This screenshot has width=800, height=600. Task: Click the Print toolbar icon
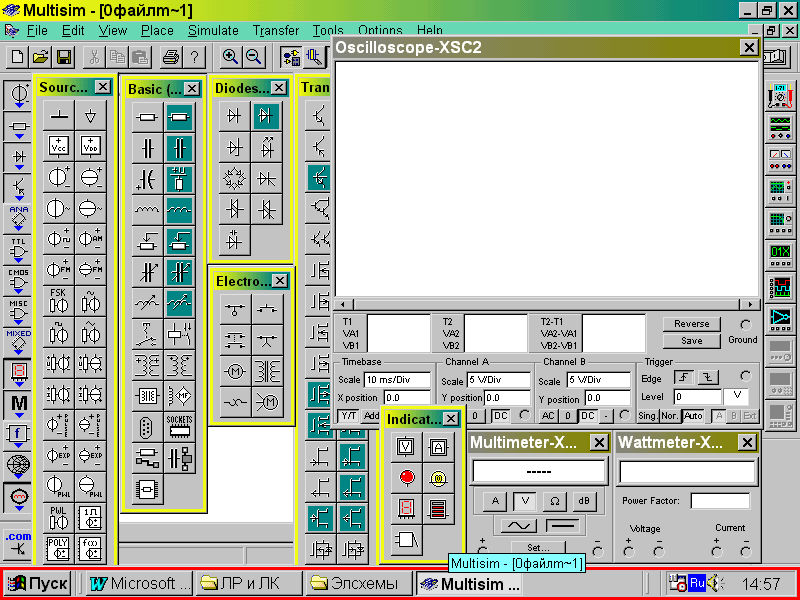click(170, 57)
